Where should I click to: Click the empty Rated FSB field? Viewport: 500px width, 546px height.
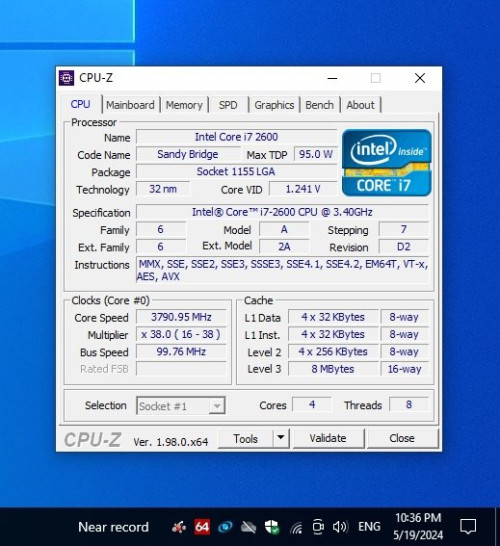[x=181, y=369]
